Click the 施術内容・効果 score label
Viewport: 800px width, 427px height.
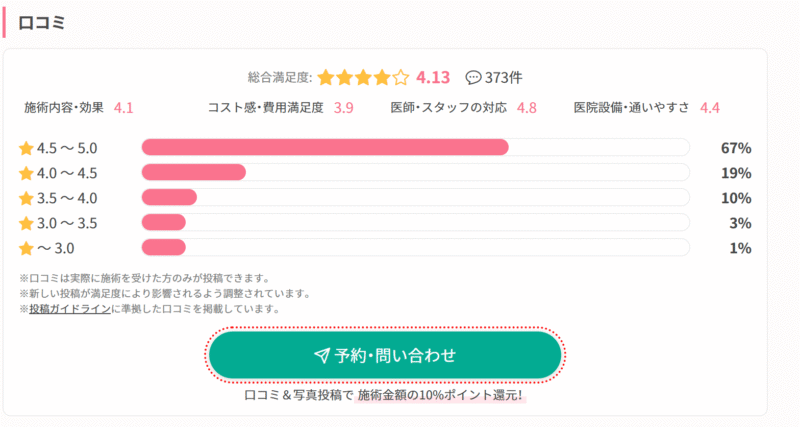pos(65,107)
